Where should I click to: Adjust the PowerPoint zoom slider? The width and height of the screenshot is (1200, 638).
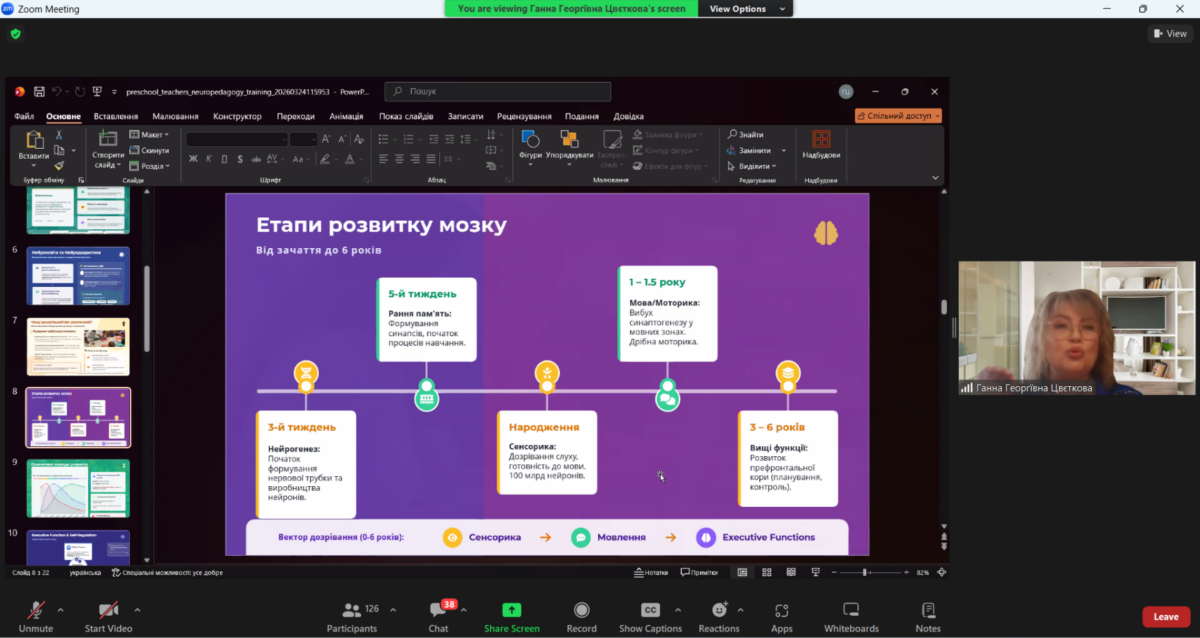tap(864, 572)
